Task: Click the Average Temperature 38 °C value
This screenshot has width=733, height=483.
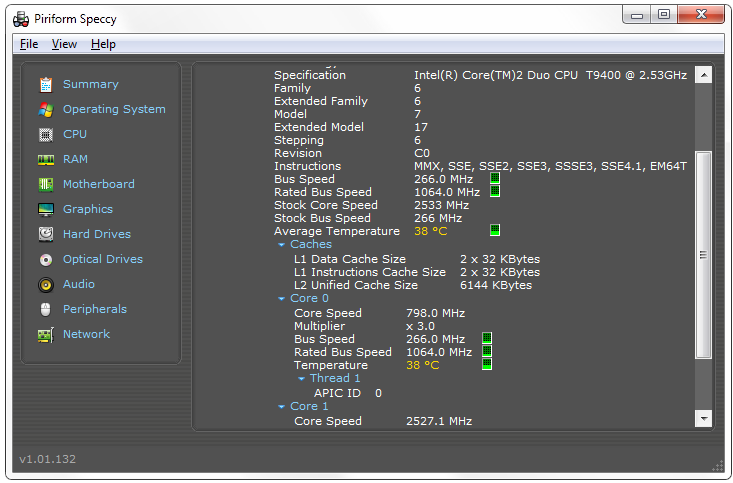Action: pos(431,231)
